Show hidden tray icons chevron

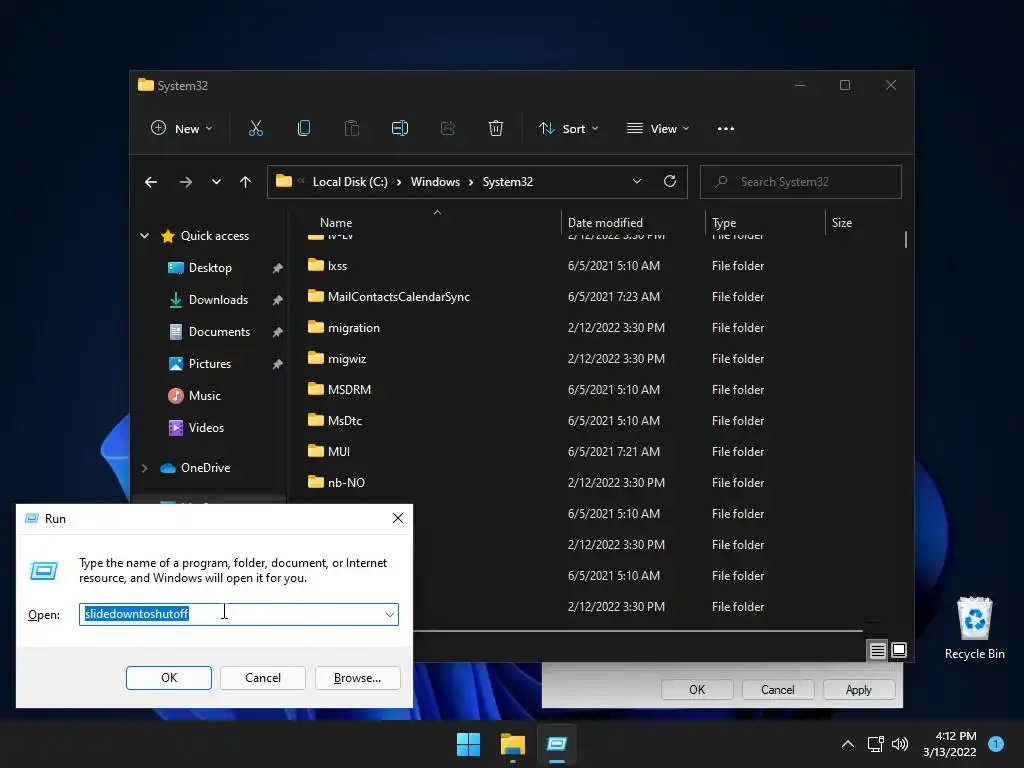tap(848, 744)
